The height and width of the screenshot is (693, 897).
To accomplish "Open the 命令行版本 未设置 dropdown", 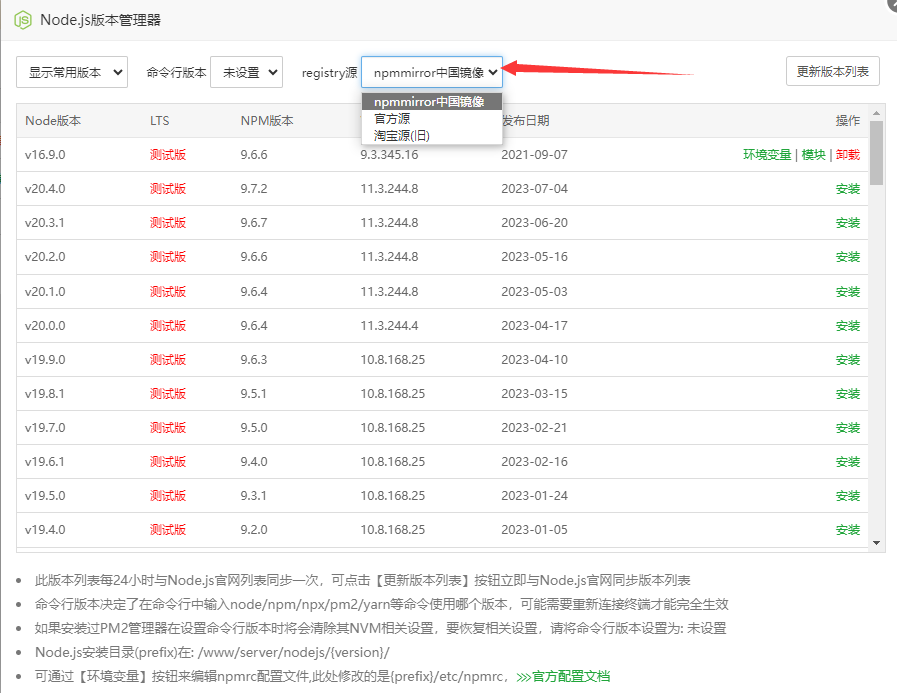I will [x=247, y=72].
